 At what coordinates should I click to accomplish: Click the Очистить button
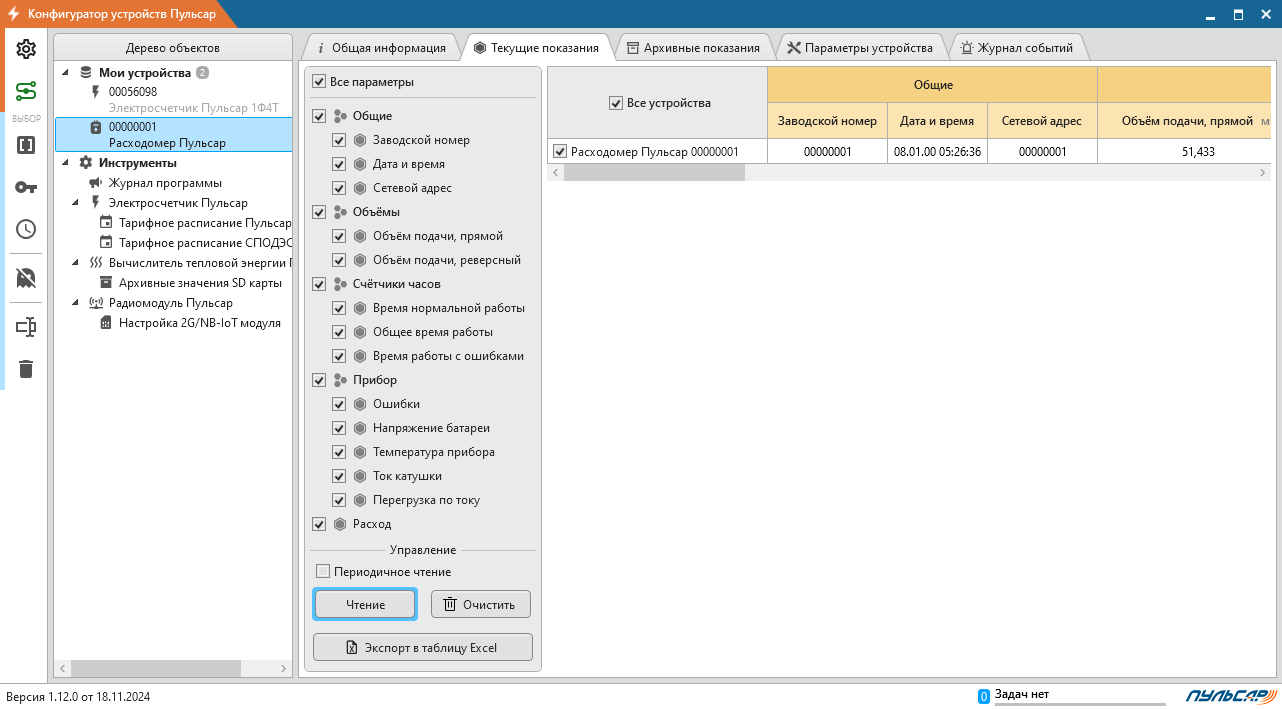(481, 604)
